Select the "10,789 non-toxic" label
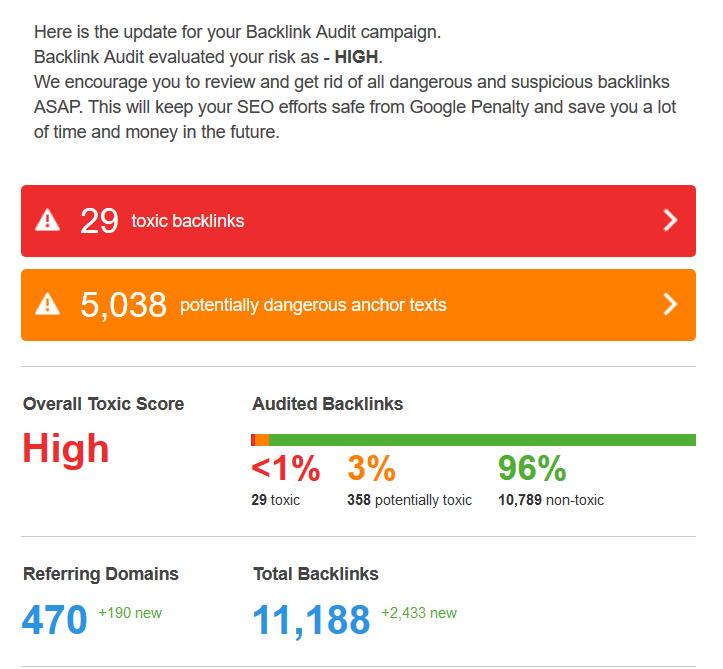723x669 pixels. pyautogui.click(x=551, y=500)
